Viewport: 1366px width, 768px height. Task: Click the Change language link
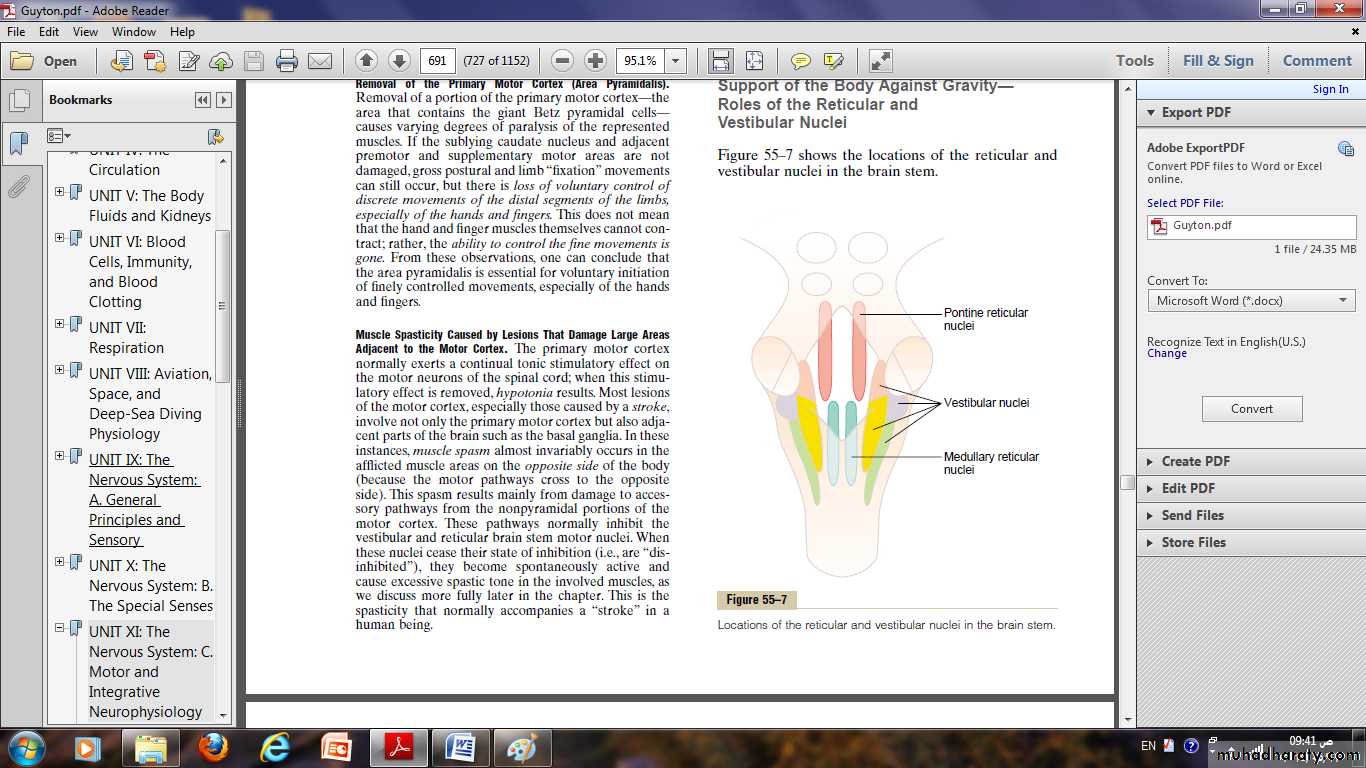[1167, 354]
